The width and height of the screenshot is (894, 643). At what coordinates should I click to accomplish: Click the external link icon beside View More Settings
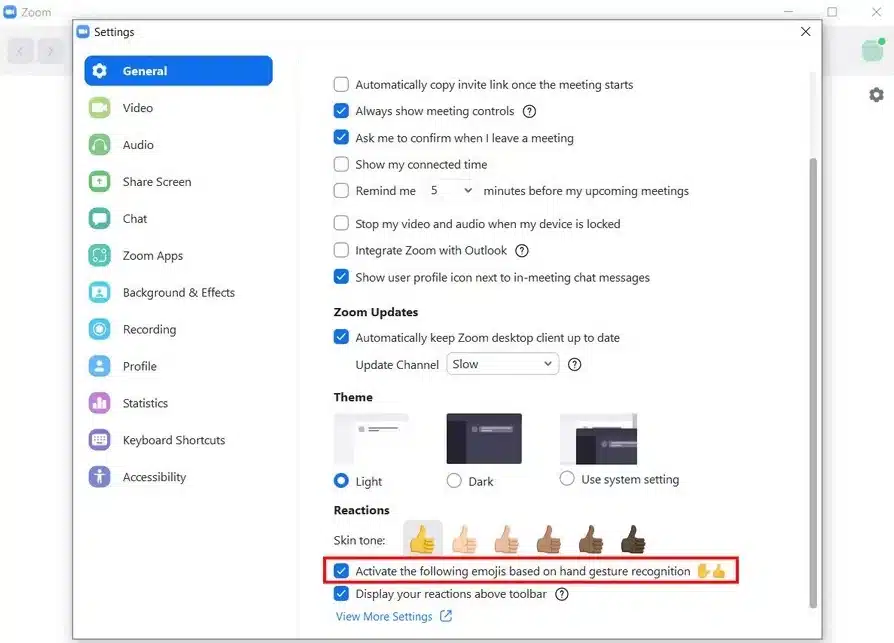[446, 616]
